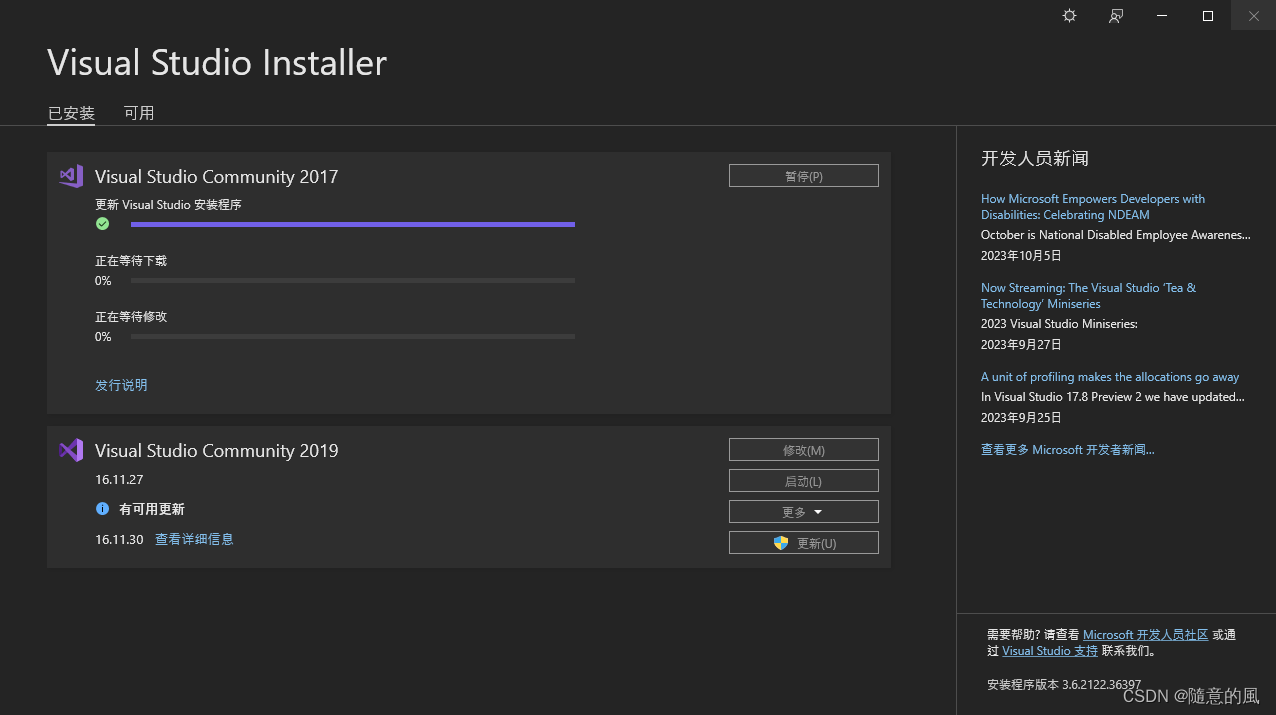Click the version number 16.11.27

(119, 480)
